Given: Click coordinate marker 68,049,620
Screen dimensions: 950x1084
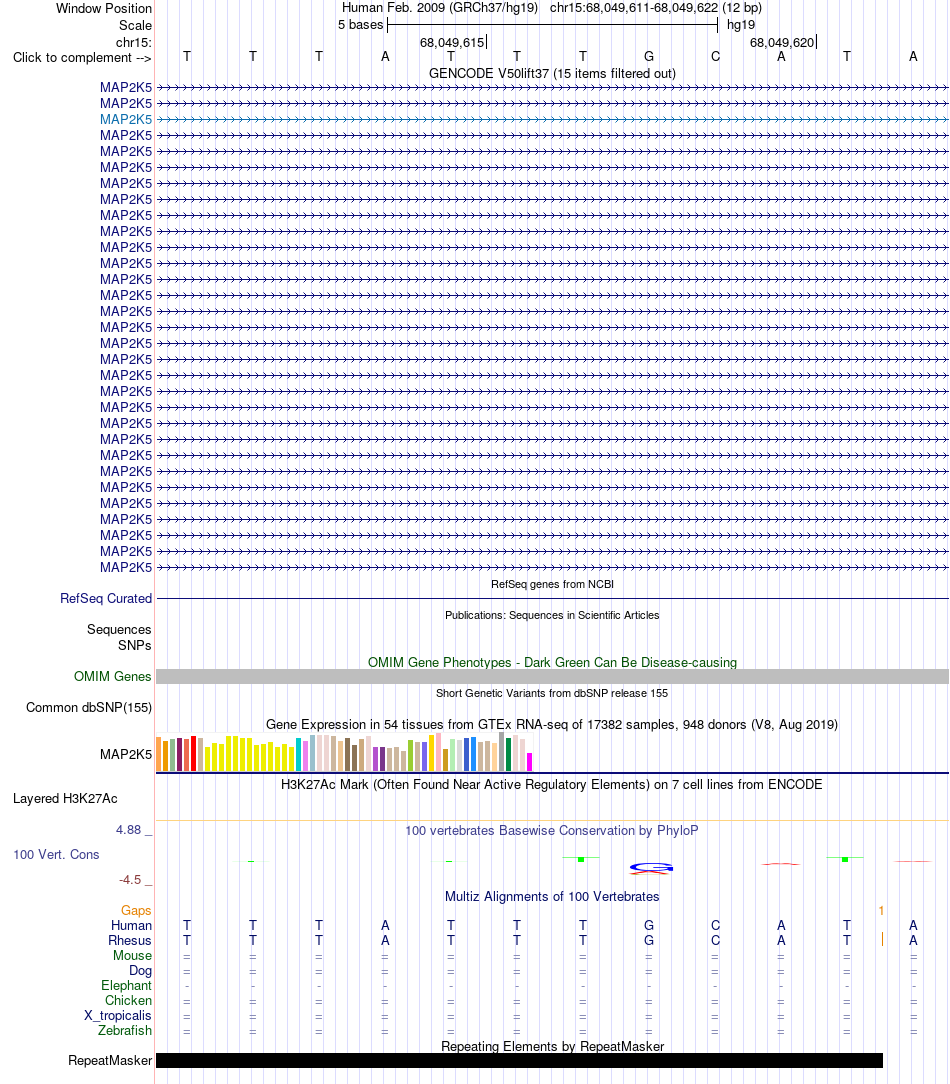Looking at the screenshot, I should (782, 43).
